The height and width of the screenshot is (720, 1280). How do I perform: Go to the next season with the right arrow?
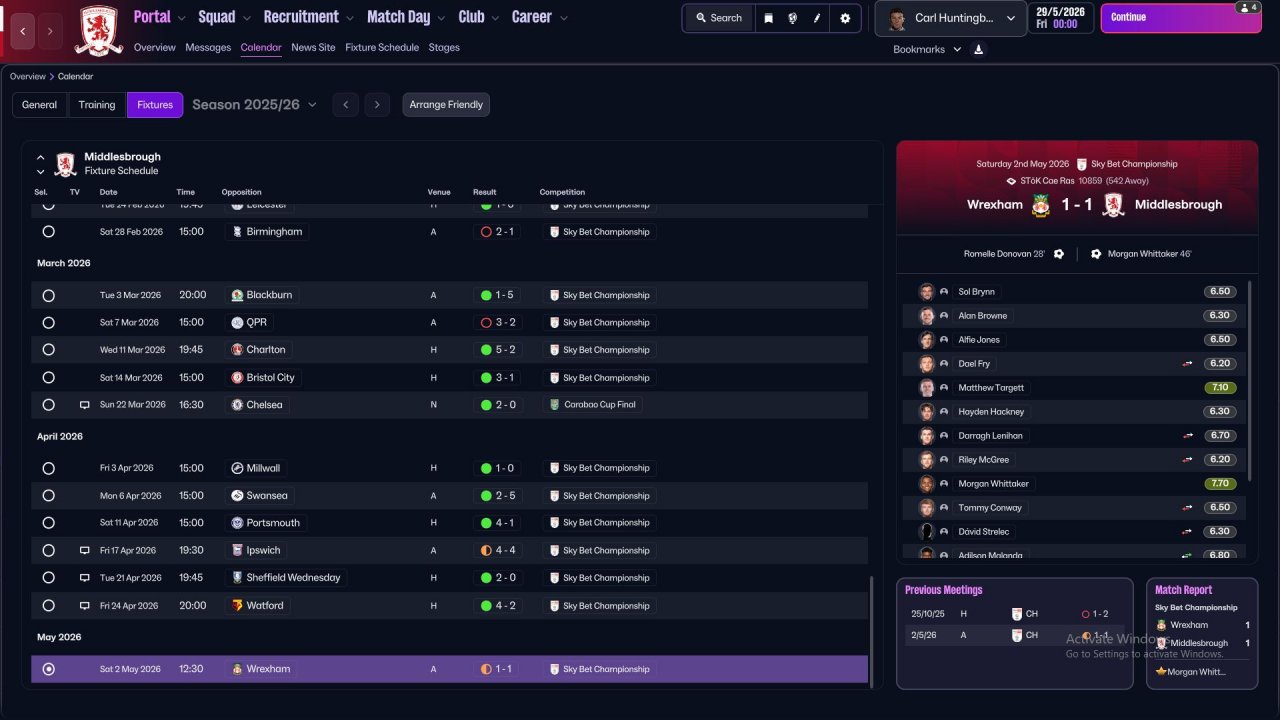pyautogui.click(x=376, y=105)
